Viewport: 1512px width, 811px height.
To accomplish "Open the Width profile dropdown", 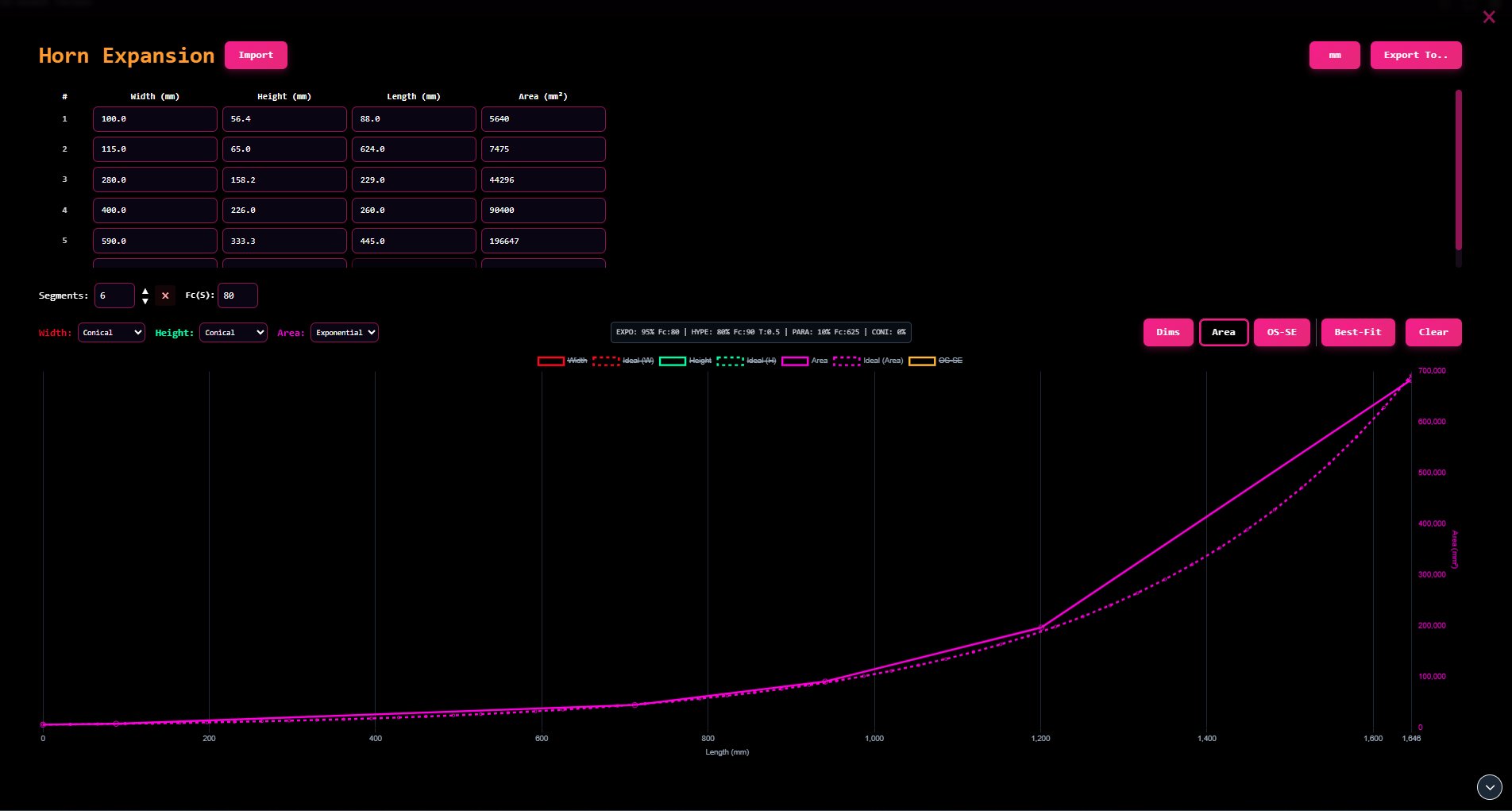I will 111,333.
